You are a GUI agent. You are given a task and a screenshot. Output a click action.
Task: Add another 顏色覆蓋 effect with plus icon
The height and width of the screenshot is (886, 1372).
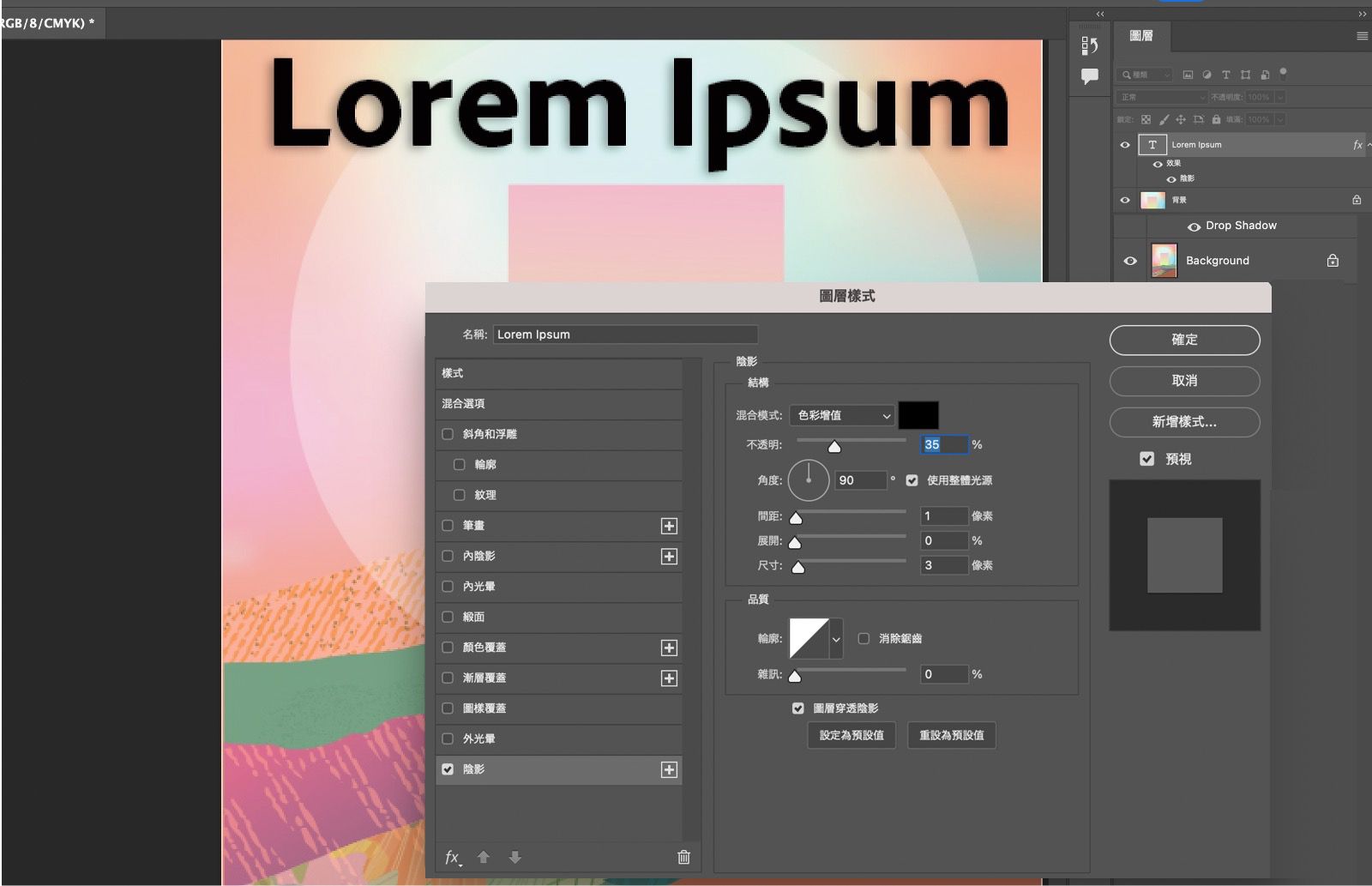(x=670, y=648)
